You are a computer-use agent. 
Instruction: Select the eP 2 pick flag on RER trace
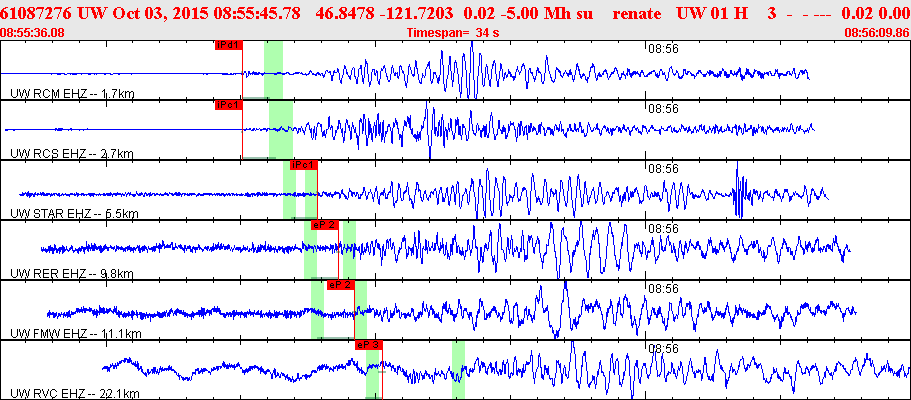click(x=324, y=225)
